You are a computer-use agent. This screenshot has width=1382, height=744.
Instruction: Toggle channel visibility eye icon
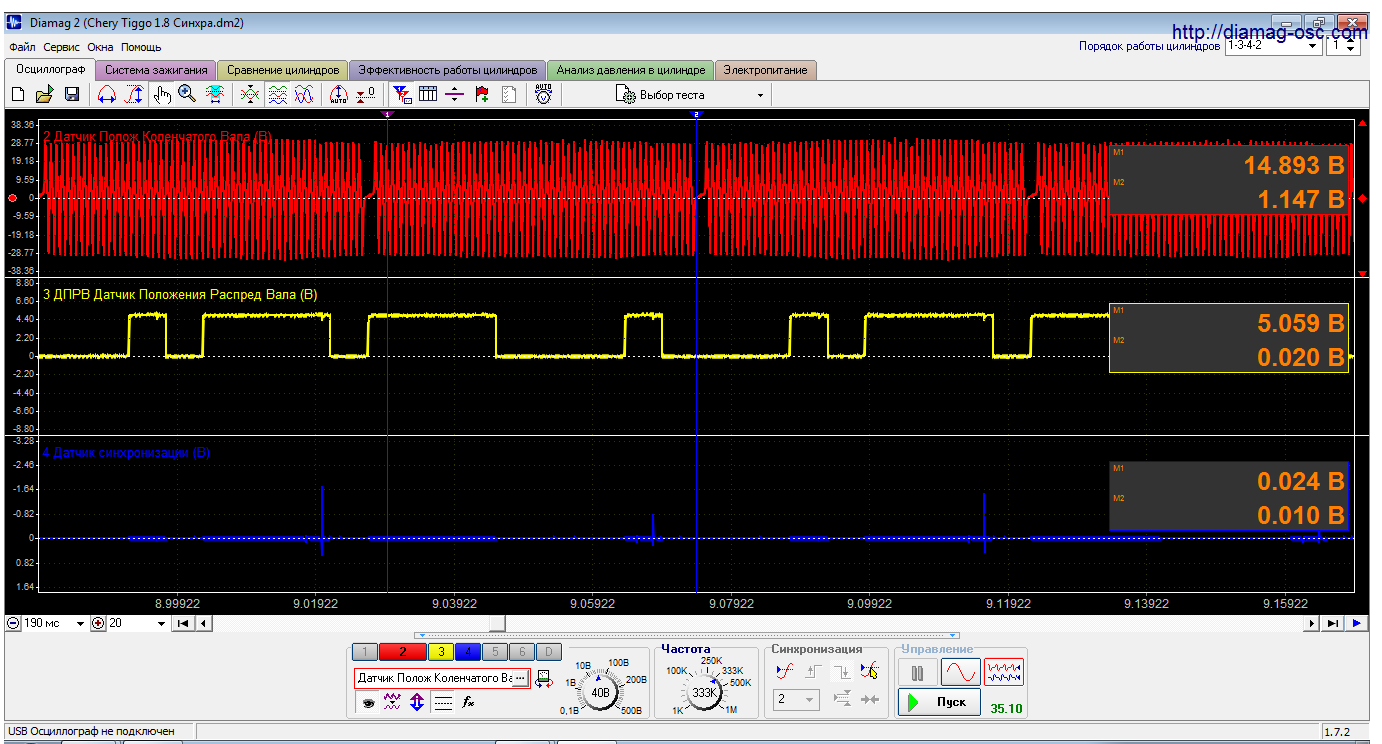368,703
